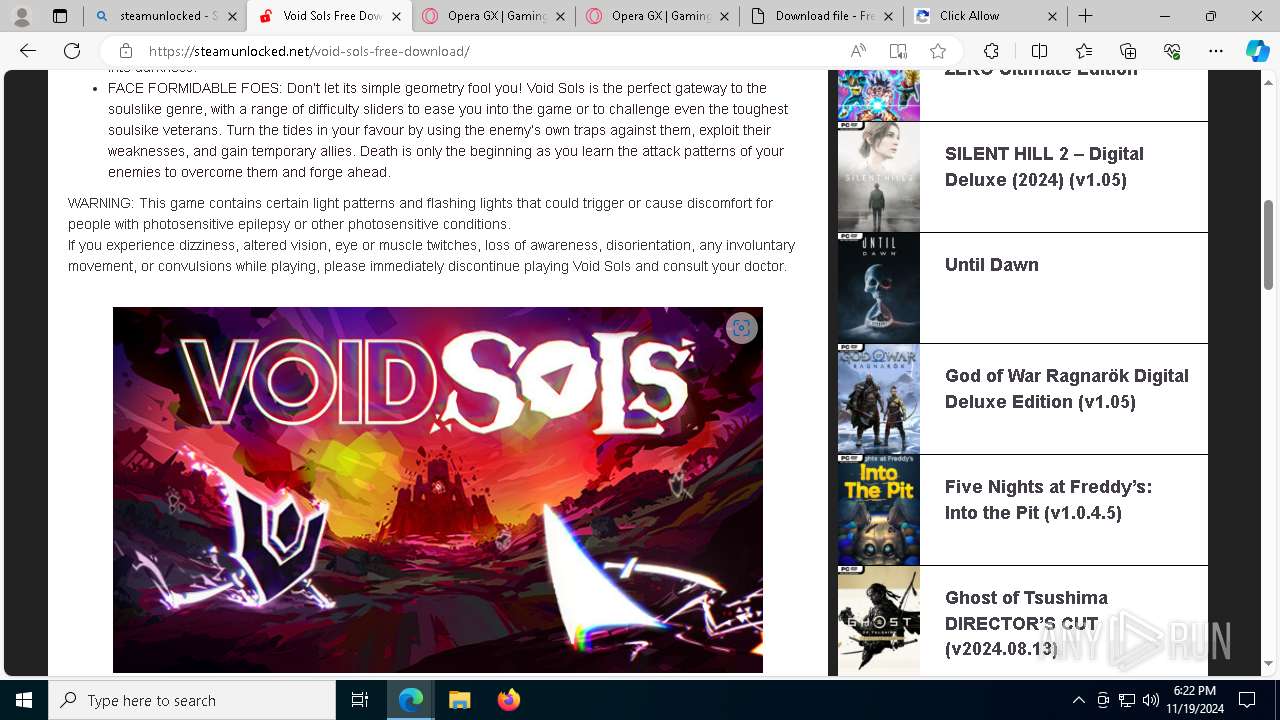Open the Extensions puzzle icon

(991, 51)
